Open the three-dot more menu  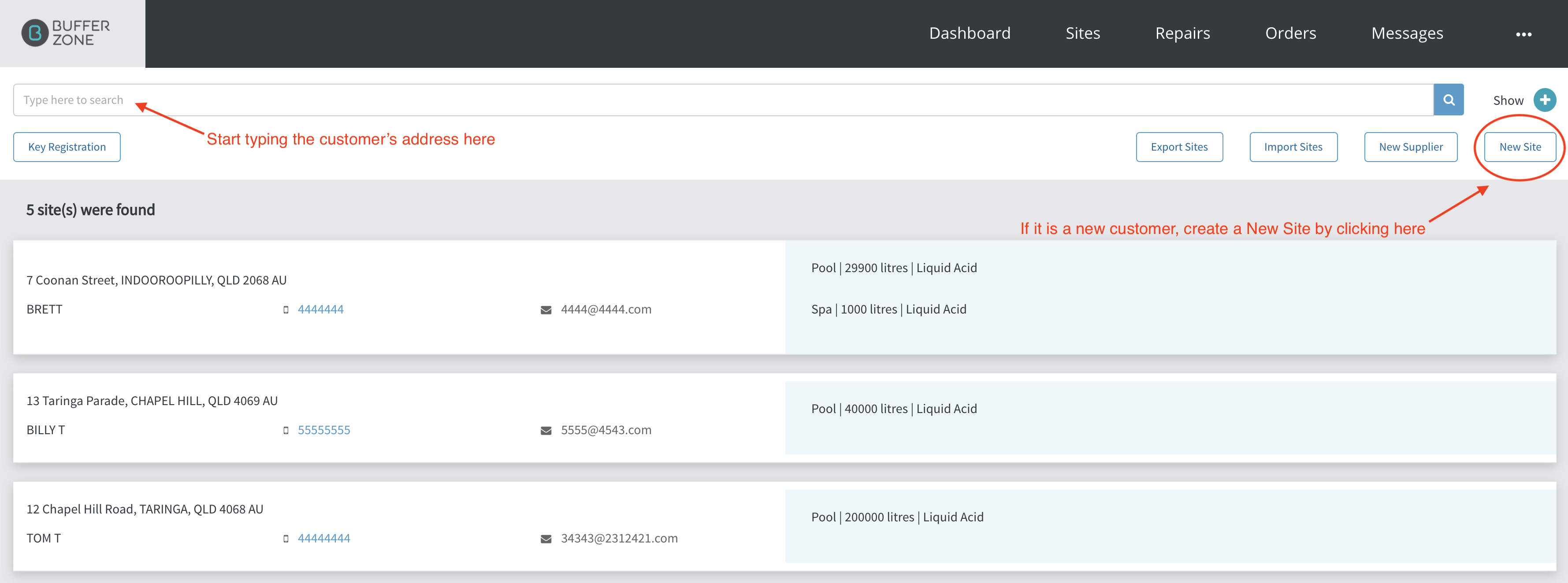pos(1523,34)
